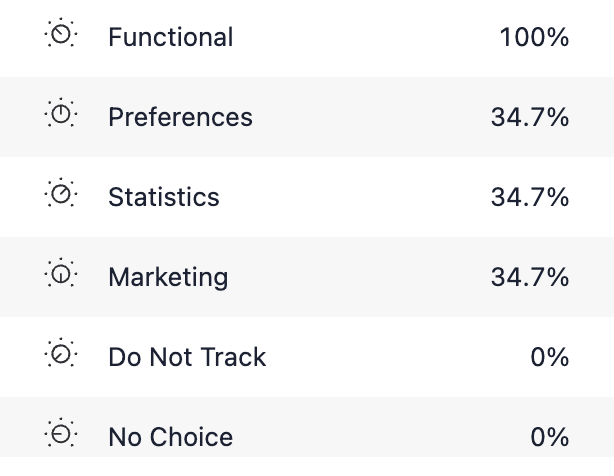Click the 34.7% value for Statistics
Screen dimensions: 614x476
point(529,197)
